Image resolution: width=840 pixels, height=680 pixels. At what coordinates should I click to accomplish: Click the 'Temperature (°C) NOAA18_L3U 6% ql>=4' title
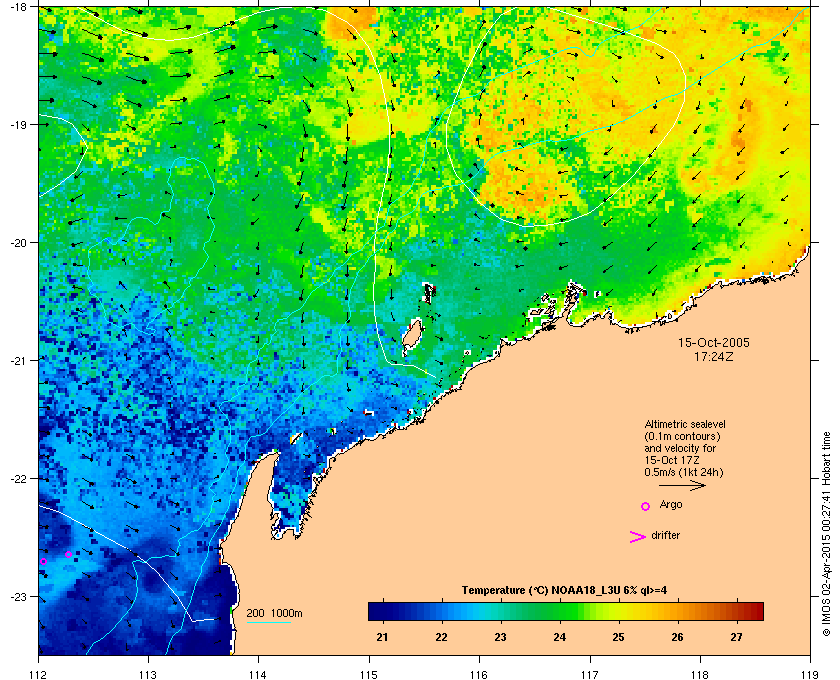[x=564, y=591]
